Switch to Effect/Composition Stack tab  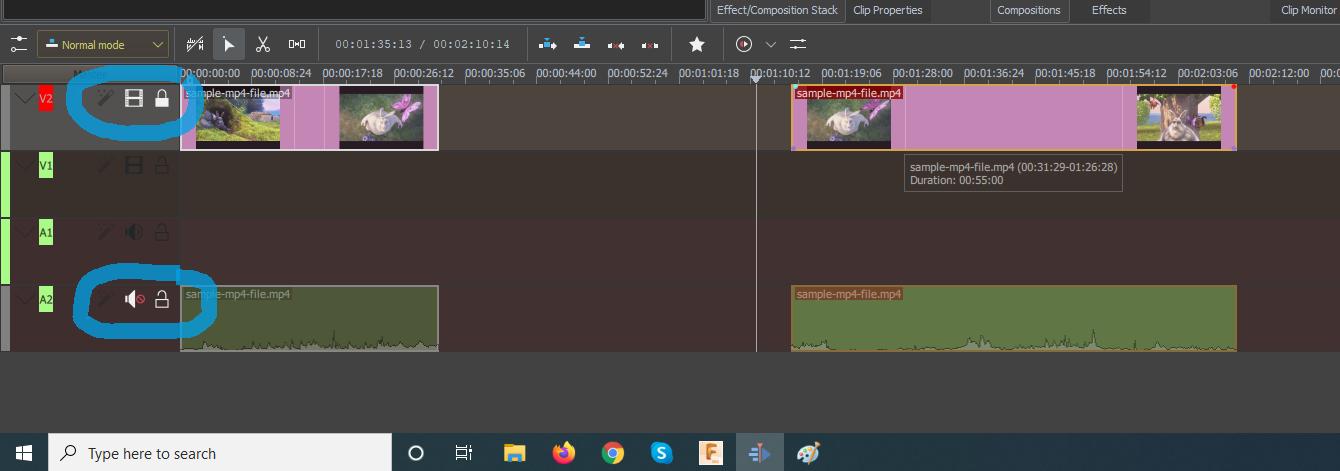(777, 10)
